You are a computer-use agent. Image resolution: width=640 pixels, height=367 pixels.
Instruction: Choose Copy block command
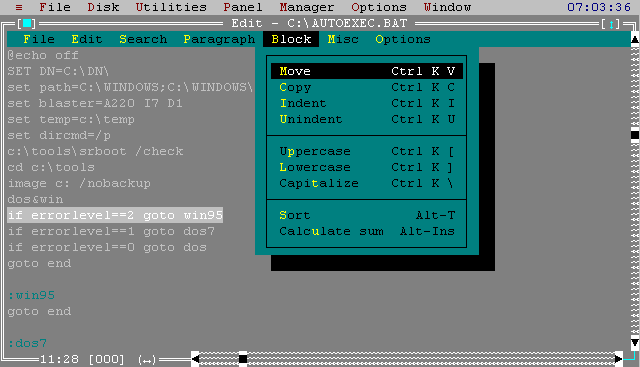tap(367, 87)
